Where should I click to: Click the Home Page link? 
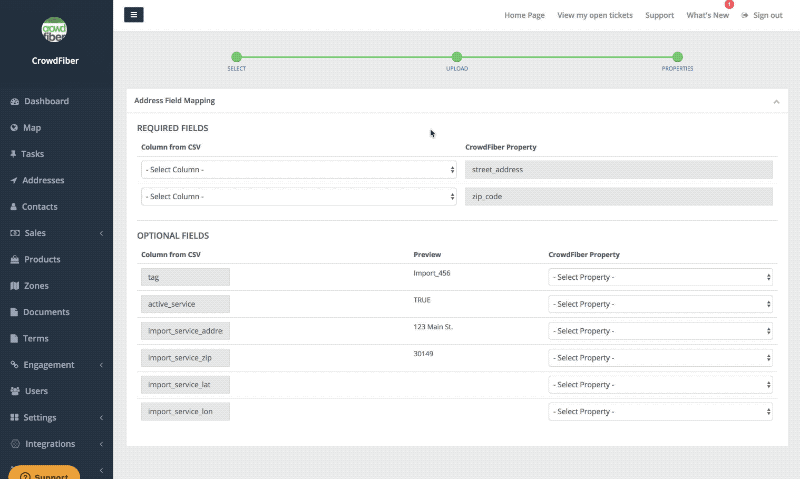pyautogui.click(x=524, y=16)
